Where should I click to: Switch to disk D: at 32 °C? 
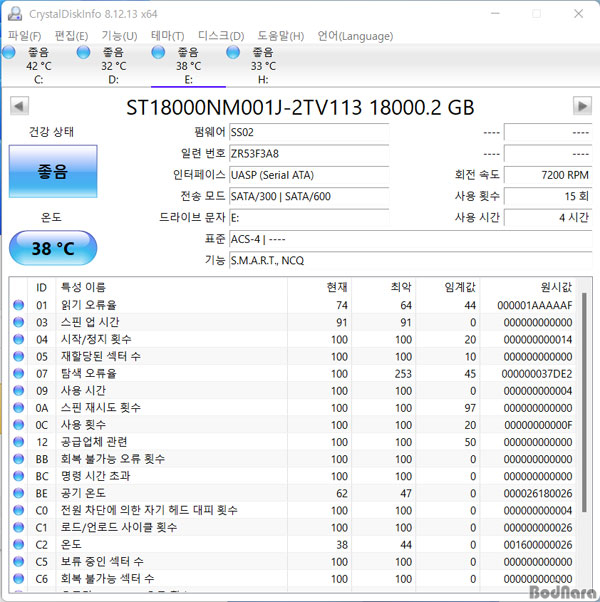[x=113, y=66]
